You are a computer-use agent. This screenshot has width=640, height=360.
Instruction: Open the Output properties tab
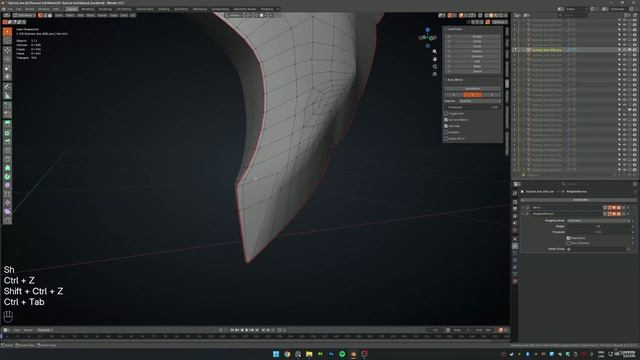515,209
